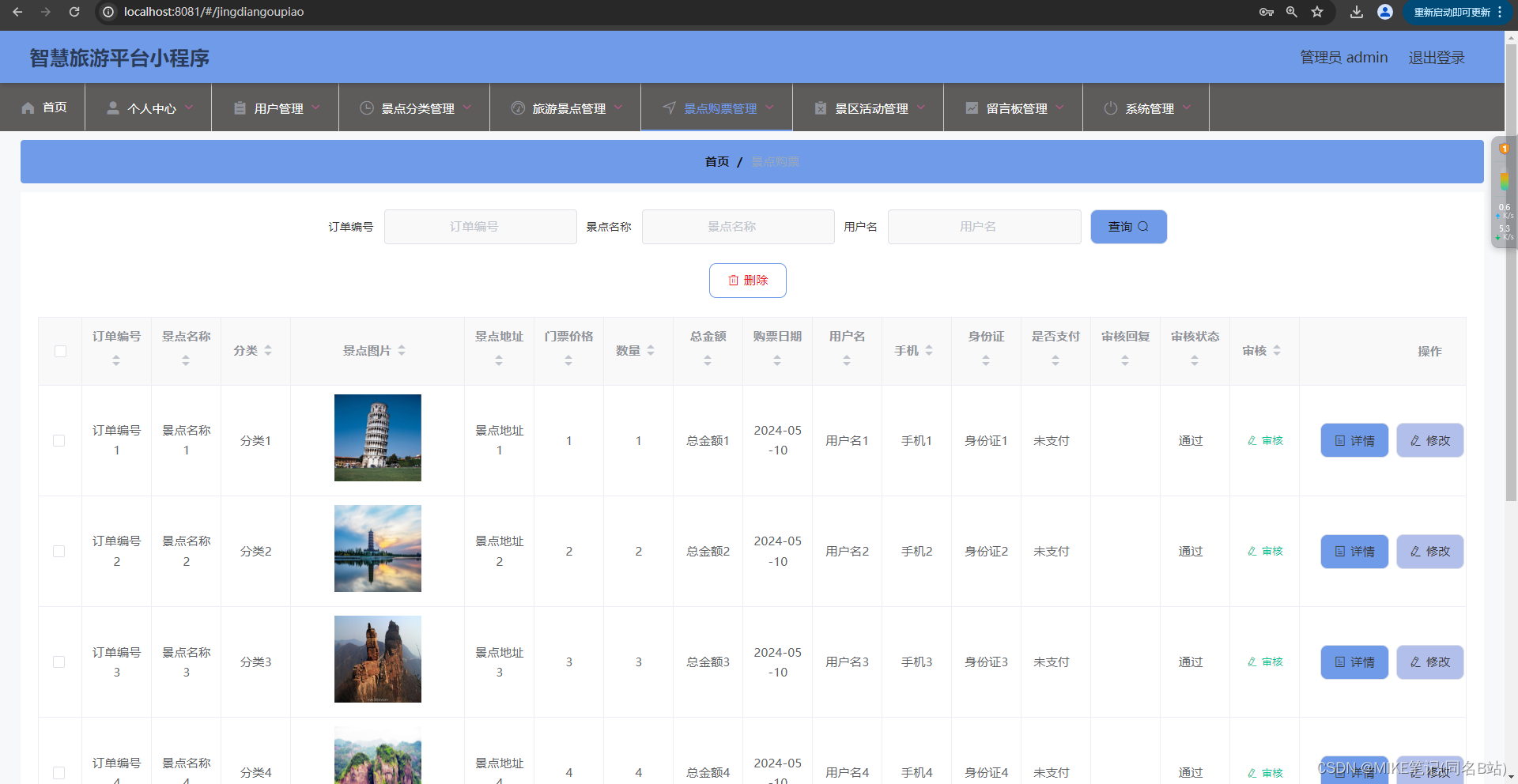Open 详情 for 订单编号1 row
The height and width of the screenshot is (784, 1518).
coord(1354,440)
